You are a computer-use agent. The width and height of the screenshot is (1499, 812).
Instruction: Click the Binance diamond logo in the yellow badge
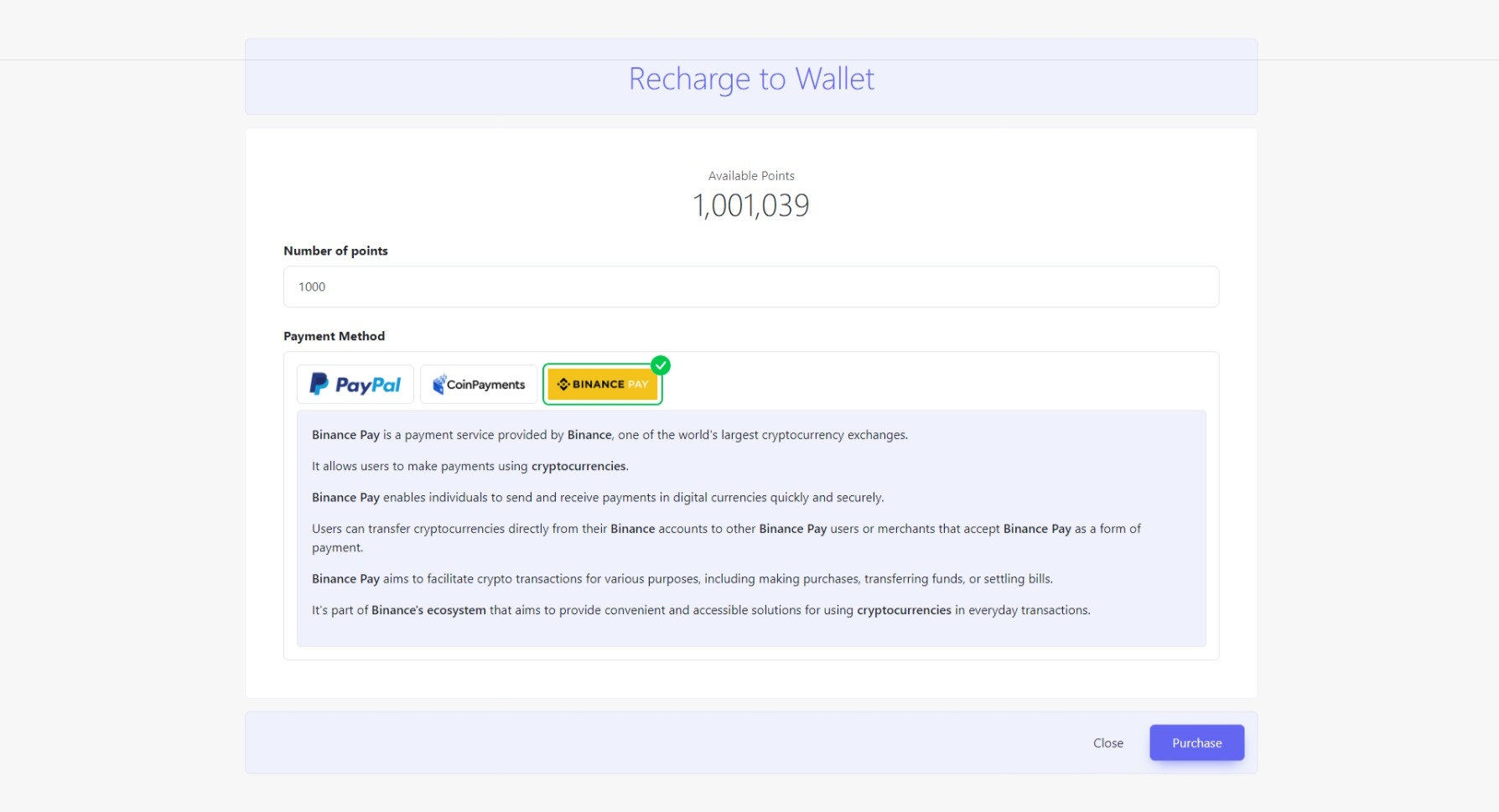coord(563,384)
